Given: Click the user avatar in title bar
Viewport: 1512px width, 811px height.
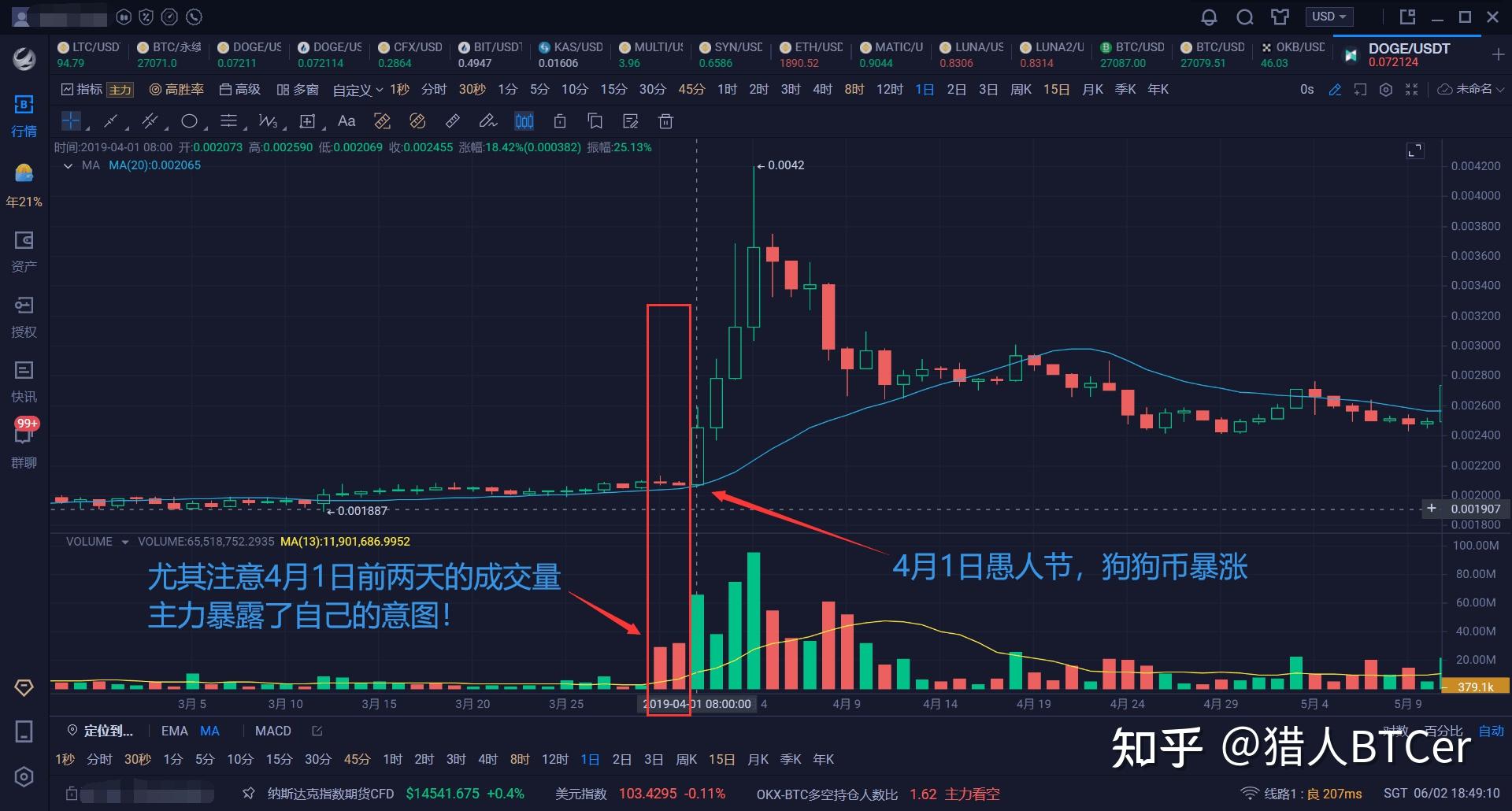Looking at the screenshot, I should click(x=21, y=17).
